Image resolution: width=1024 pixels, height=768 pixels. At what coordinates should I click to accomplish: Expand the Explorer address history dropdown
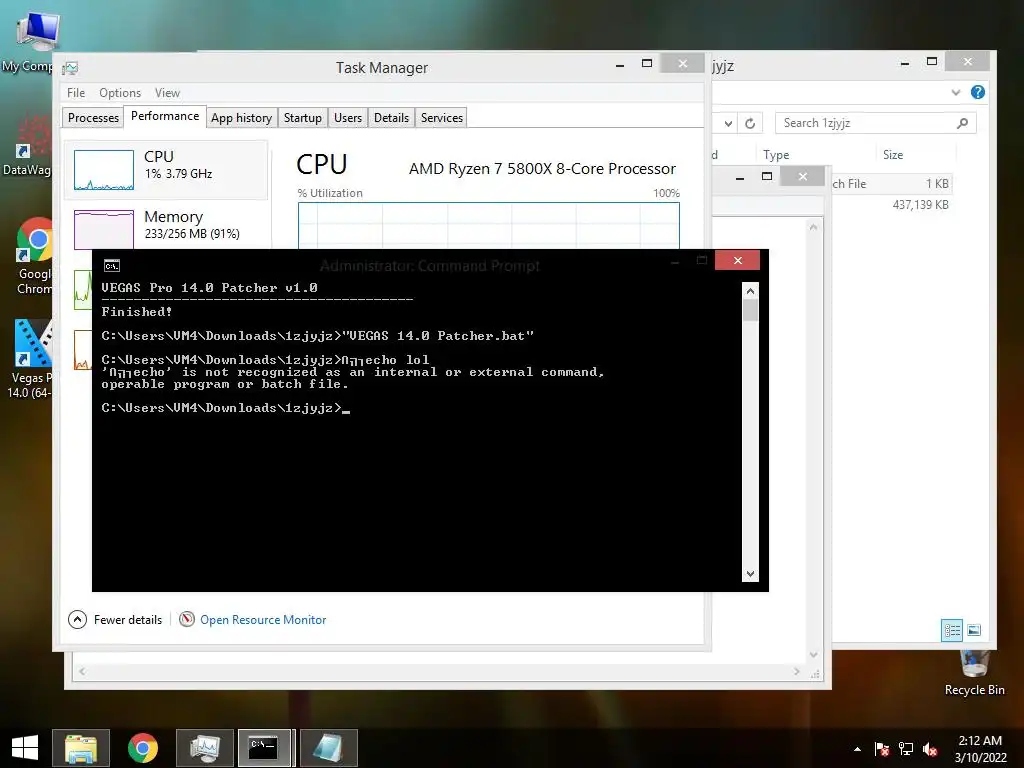tap(728, 123)
